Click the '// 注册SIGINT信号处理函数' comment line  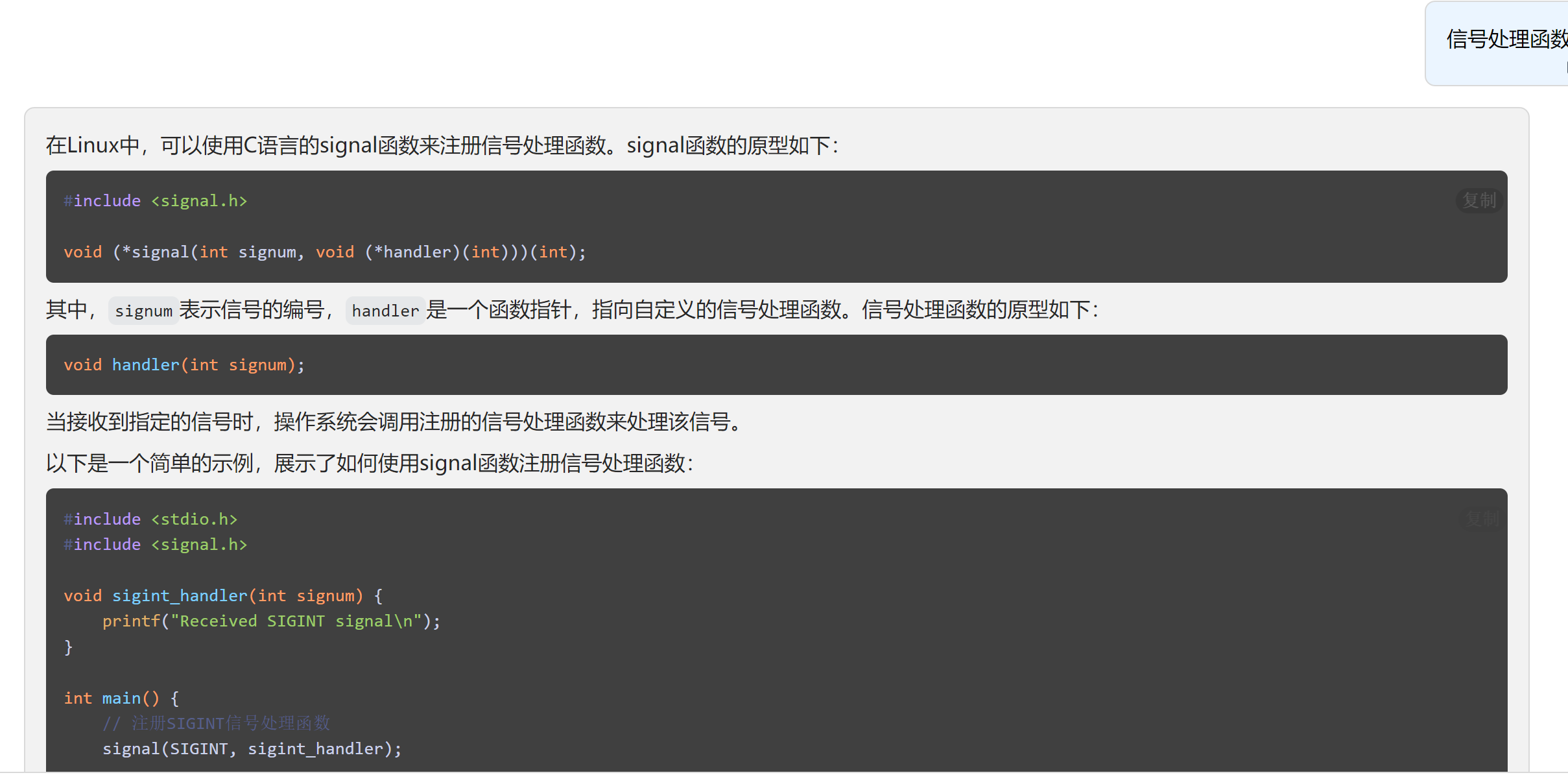pos(216,723)
